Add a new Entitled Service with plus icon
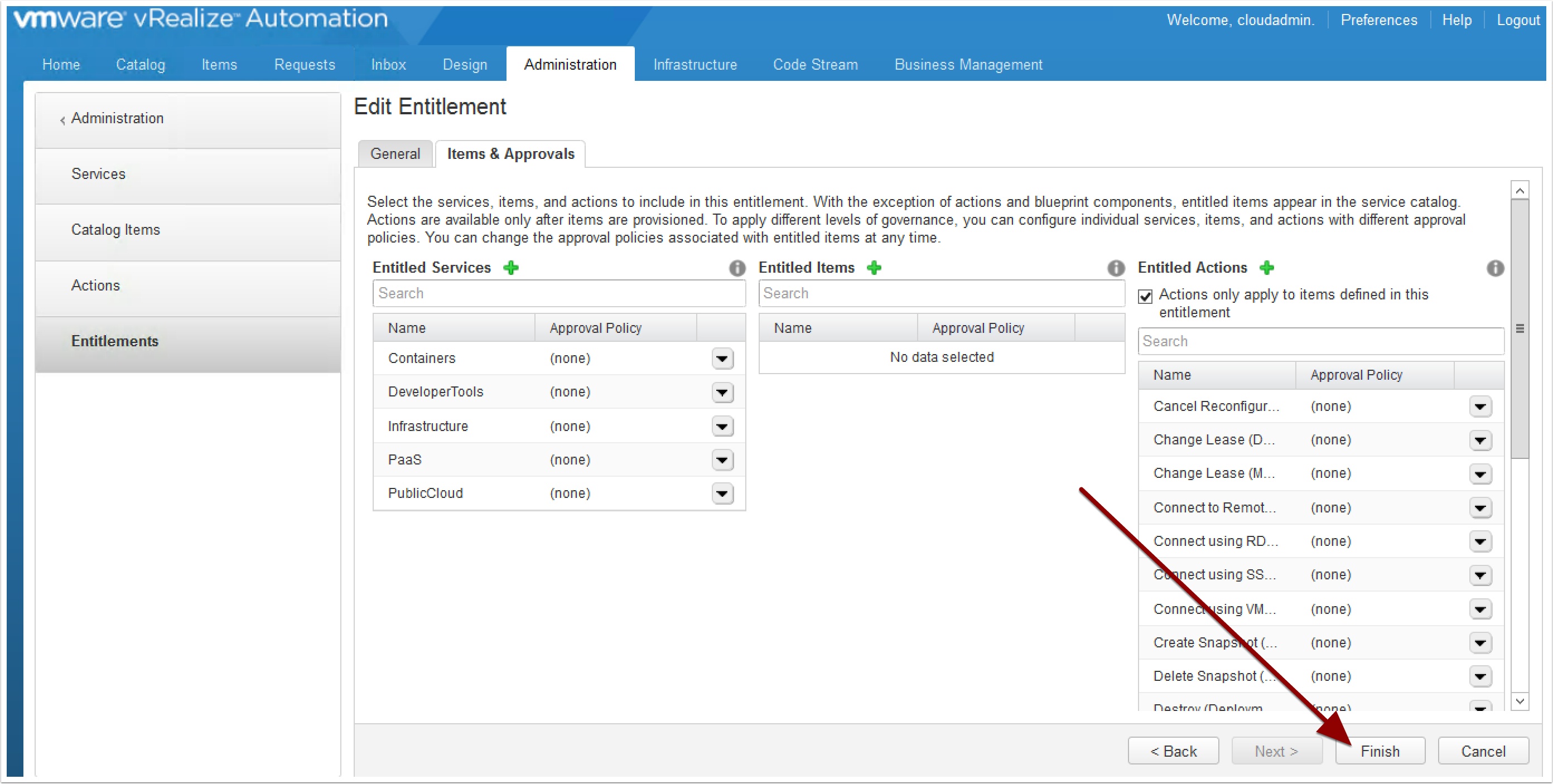This screenshot has height=784, width=1553. point(510,268)
